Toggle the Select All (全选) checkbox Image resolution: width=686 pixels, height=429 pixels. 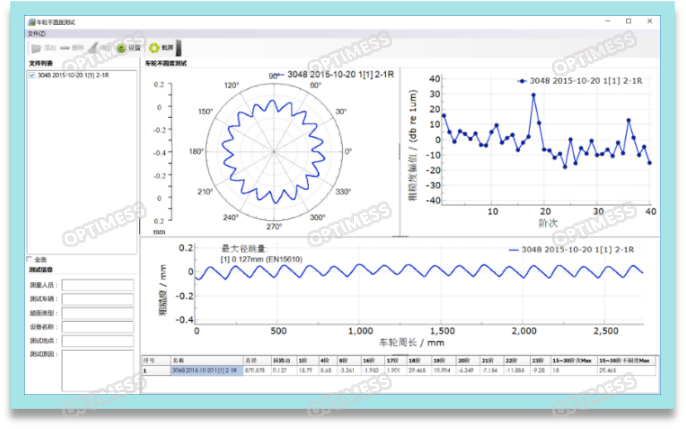32,259
